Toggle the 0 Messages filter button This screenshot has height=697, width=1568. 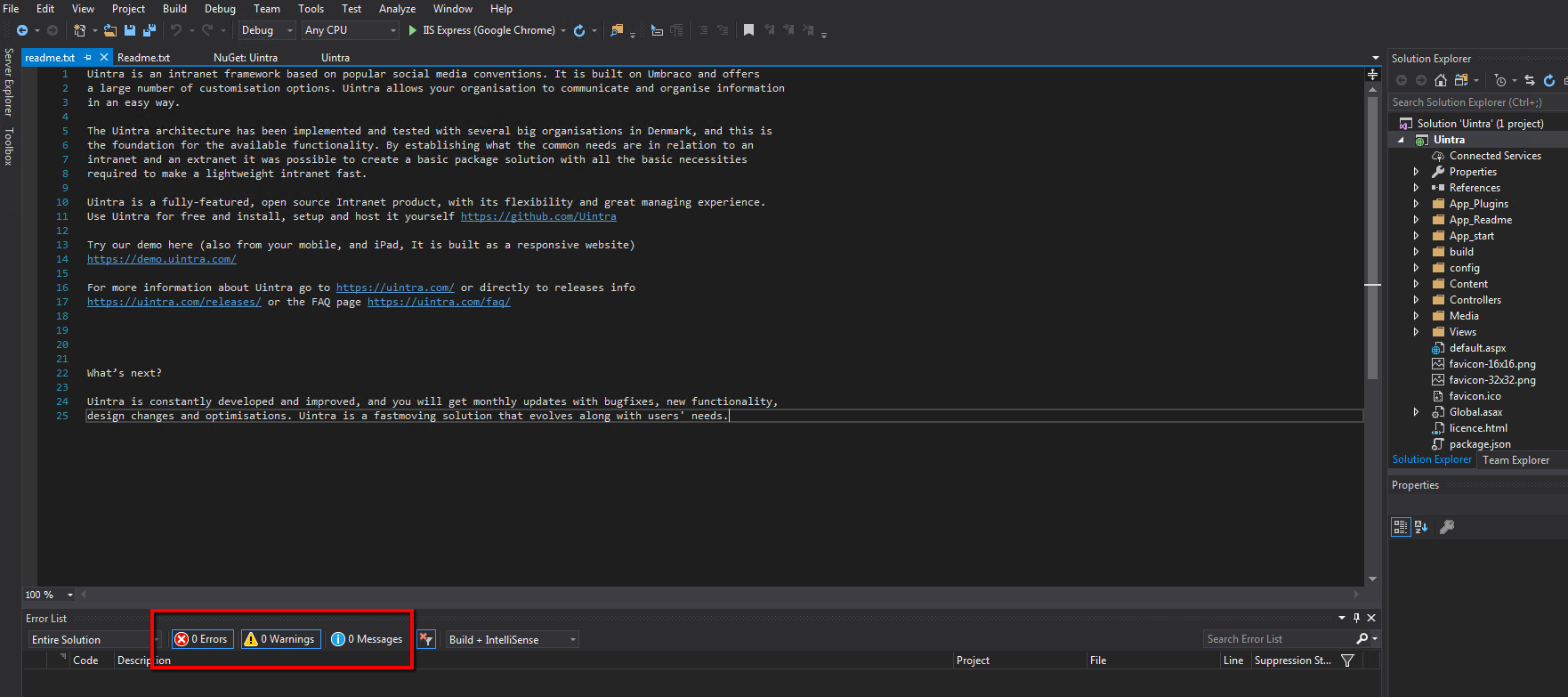click(367, 639)
